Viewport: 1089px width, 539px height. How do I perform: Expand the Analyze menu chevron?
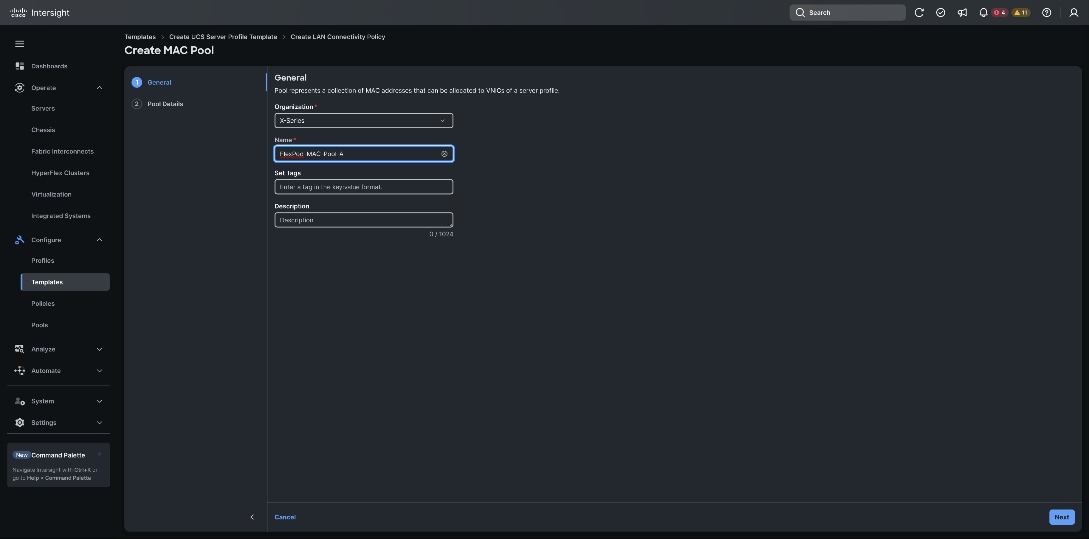99,349
